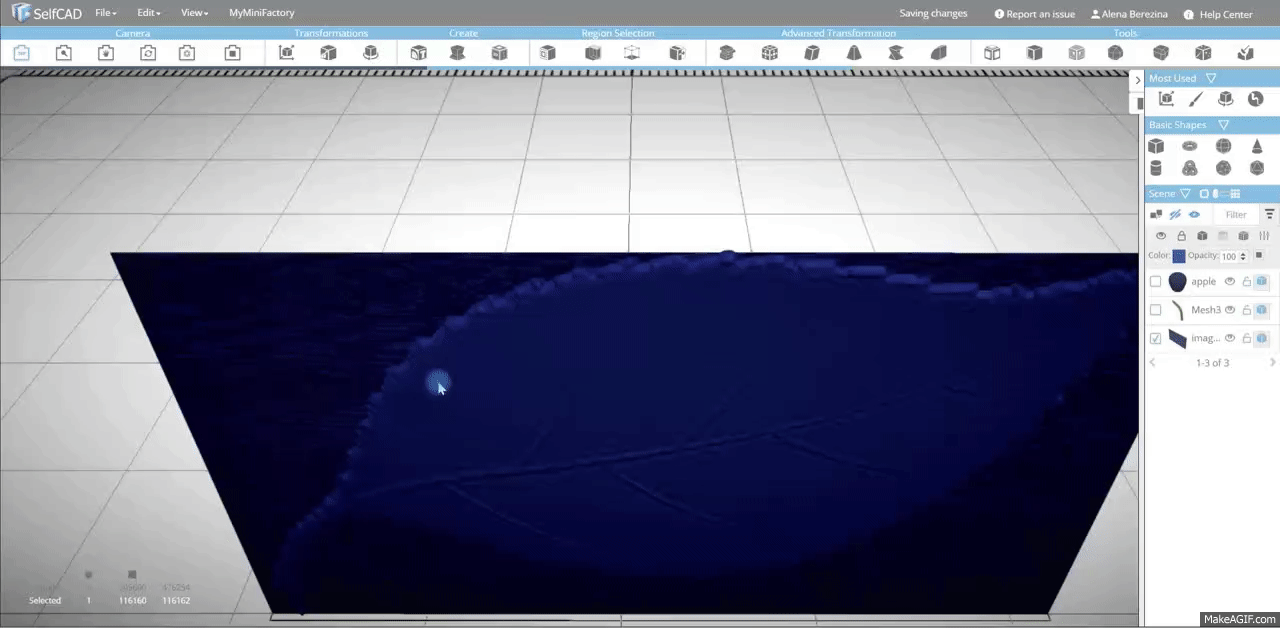Select the taper tool in Advanced Transformation
Viewport: 1280px width, 628px height.
pyautogui.click(x=854, y=53)
